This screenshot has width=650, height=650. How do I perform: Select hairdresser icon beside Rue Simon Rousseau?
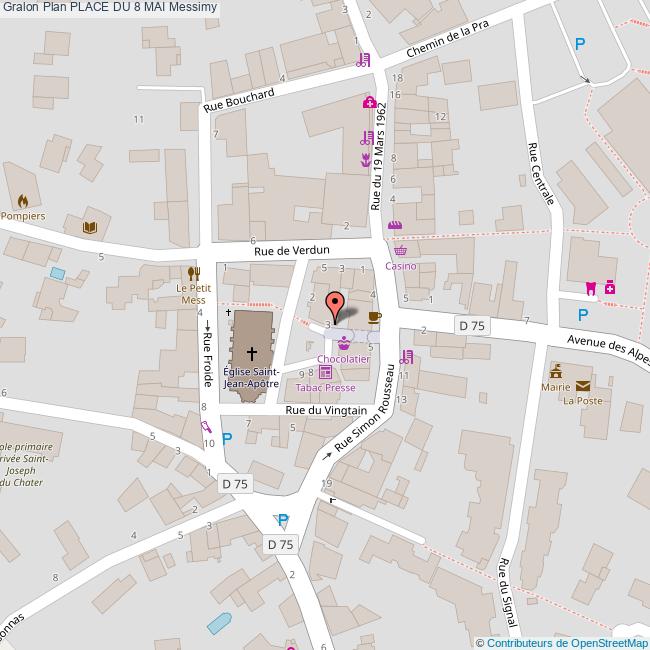click(x=405, y=356)
